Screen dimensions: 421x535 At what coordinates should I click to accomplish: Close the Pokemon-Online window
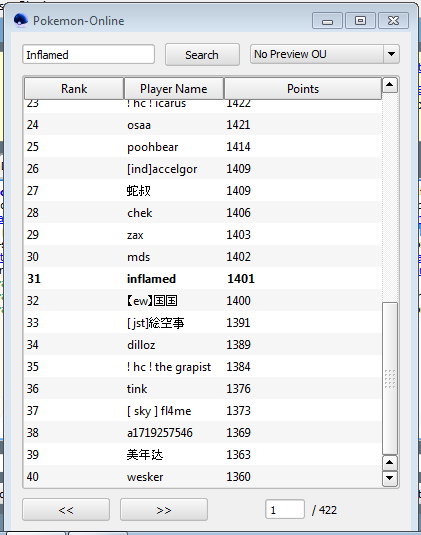coord(393,21)
